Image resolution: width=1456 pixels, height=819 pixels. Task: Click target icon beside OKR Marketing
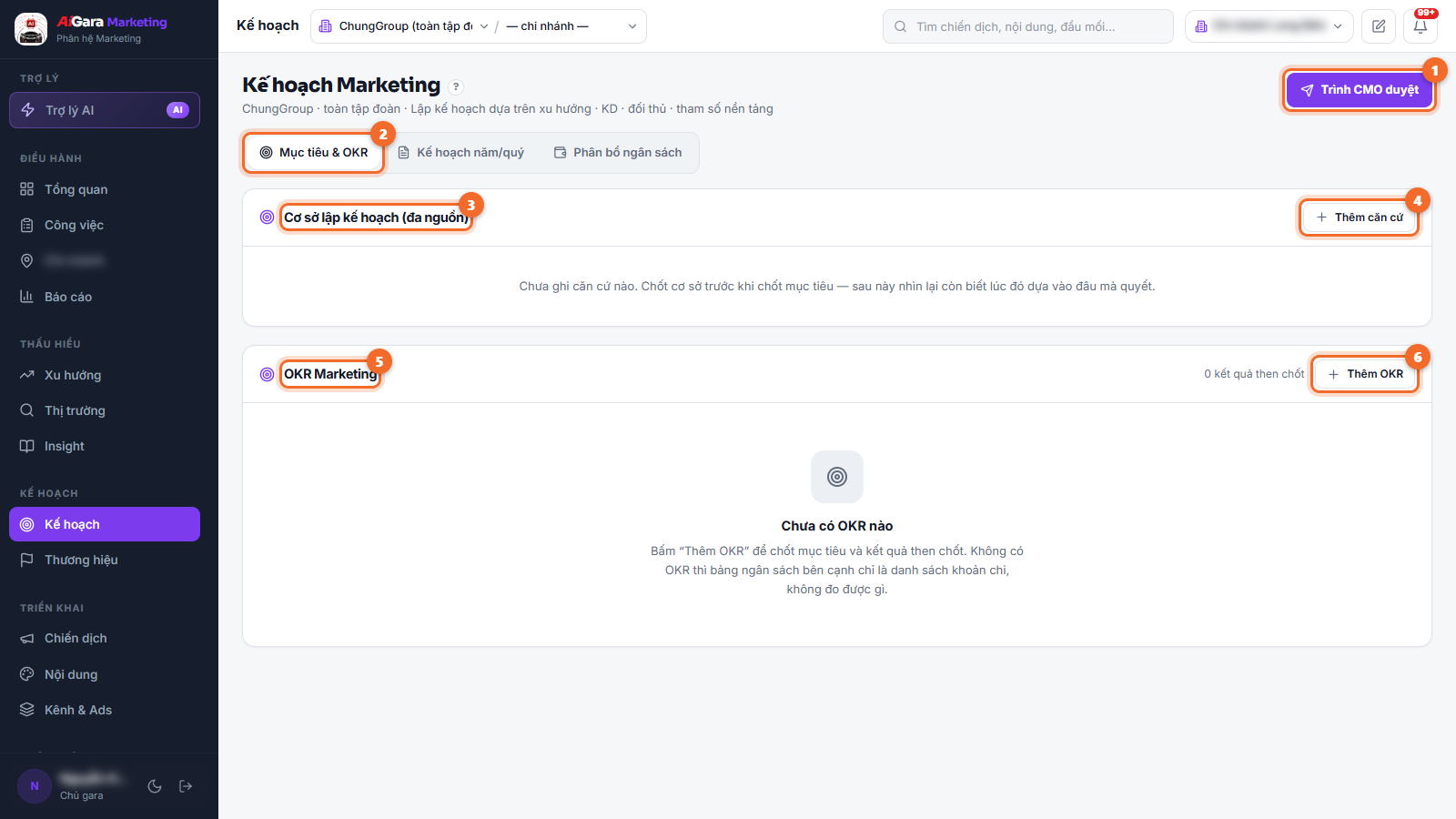[267, 374]
